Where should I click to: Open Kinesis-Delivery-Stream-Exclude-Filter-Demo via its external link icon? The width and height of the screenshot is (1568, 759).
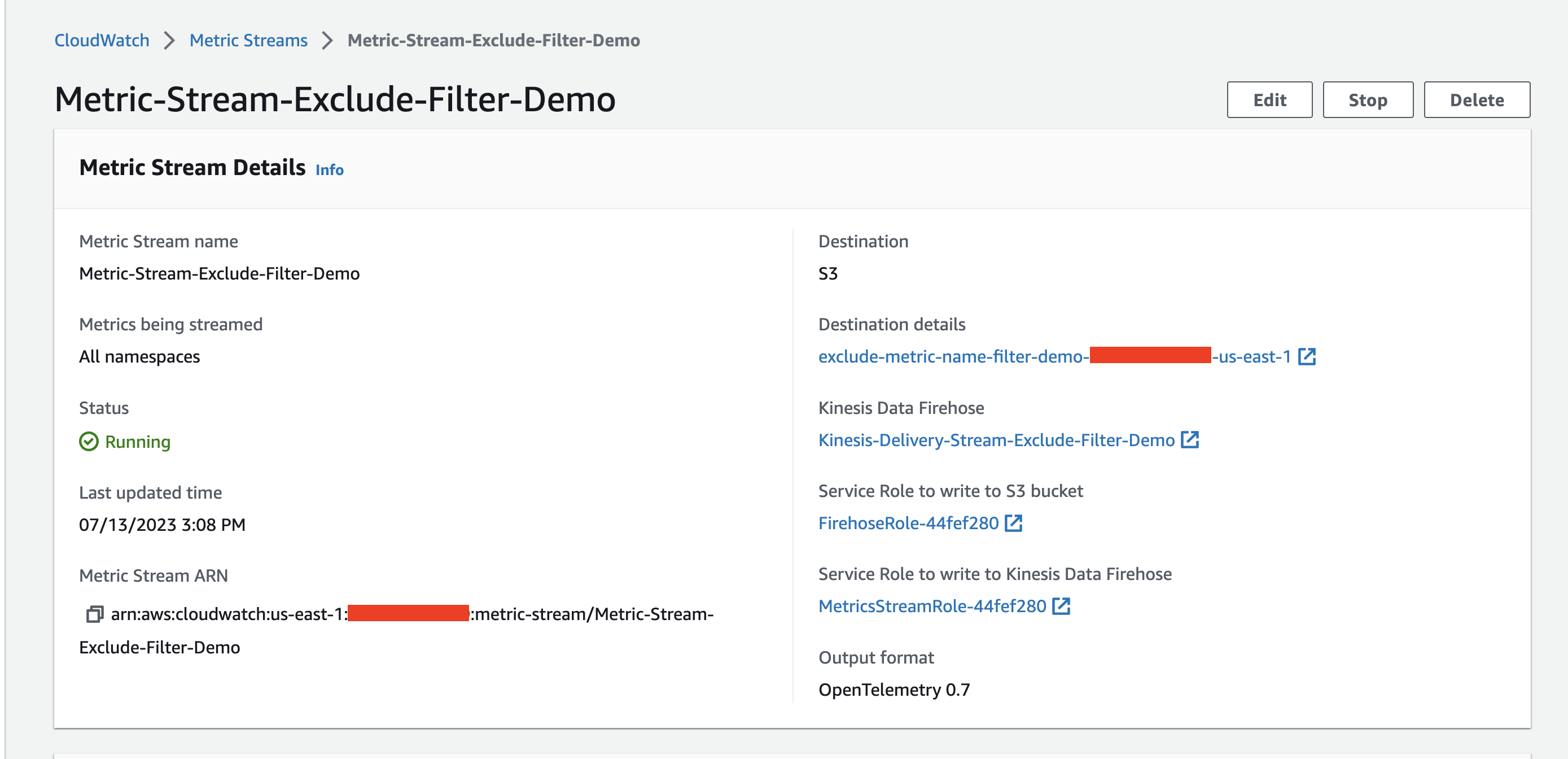[x=1191, y=440]
